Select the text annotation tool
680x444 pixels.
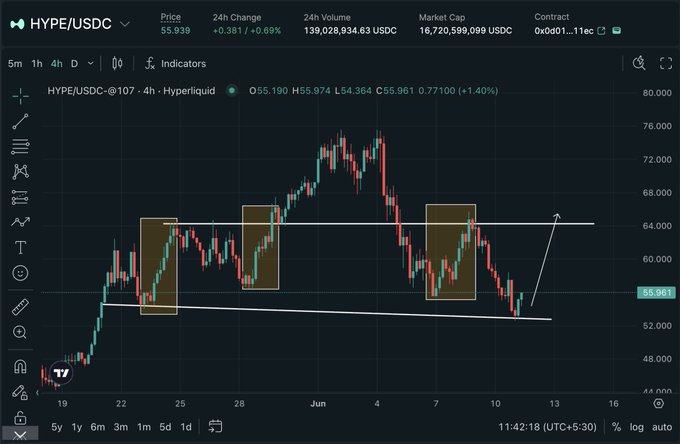[20, 248]
